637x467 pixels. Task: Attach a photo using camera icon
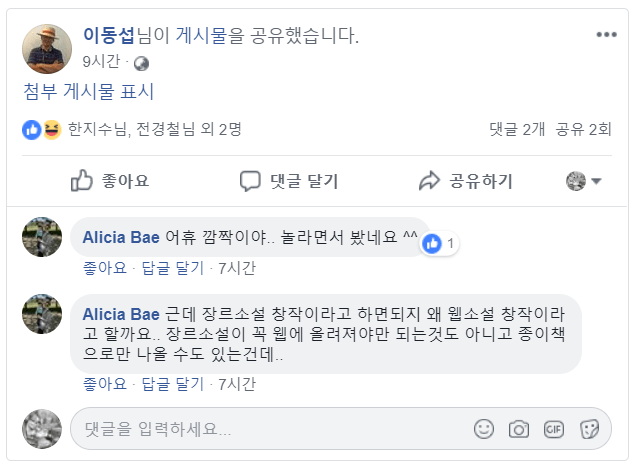click(x=518, y=429)
